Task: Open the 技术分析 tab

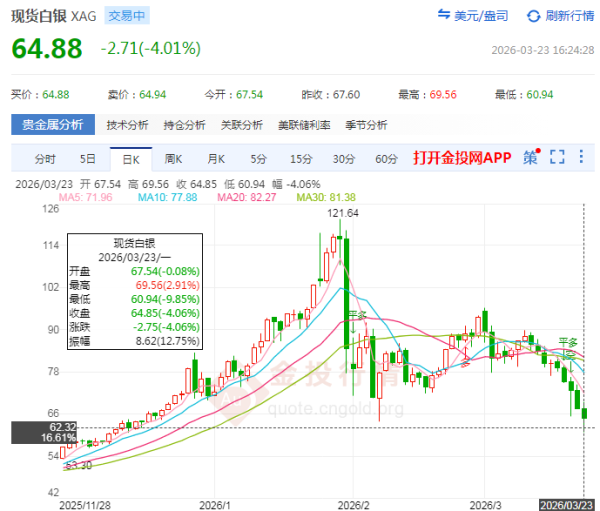Action: [127, 125]
